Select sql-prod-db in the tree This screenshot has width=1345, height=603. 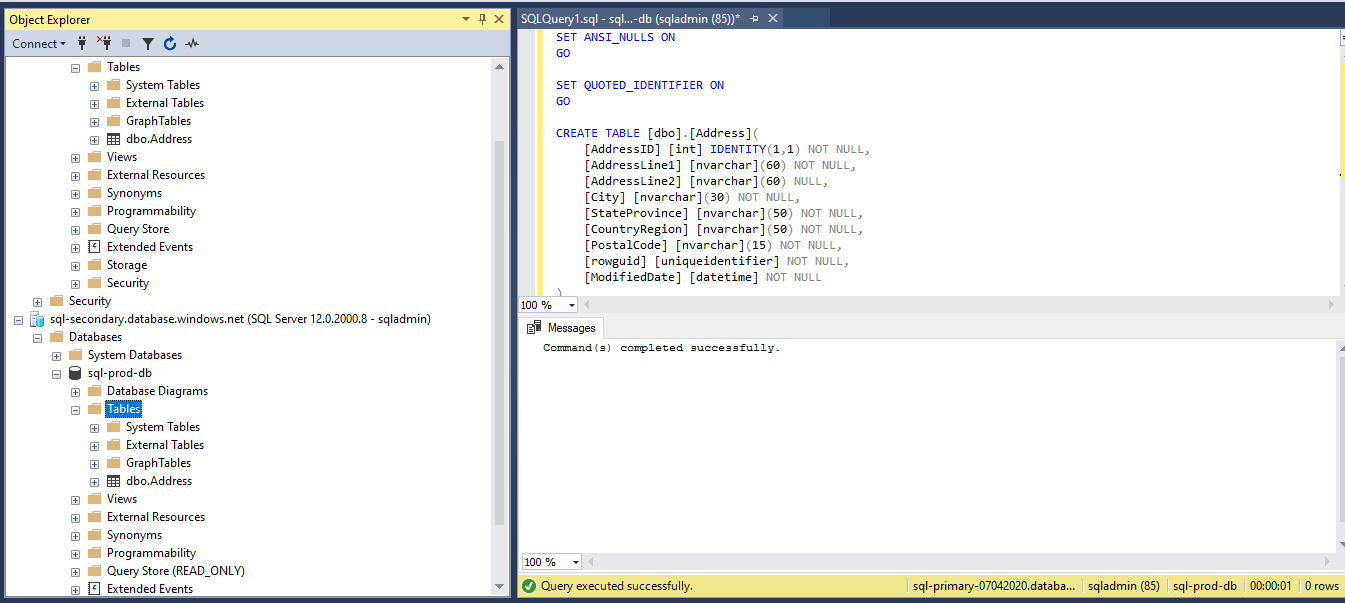click(x=120, y=373)
